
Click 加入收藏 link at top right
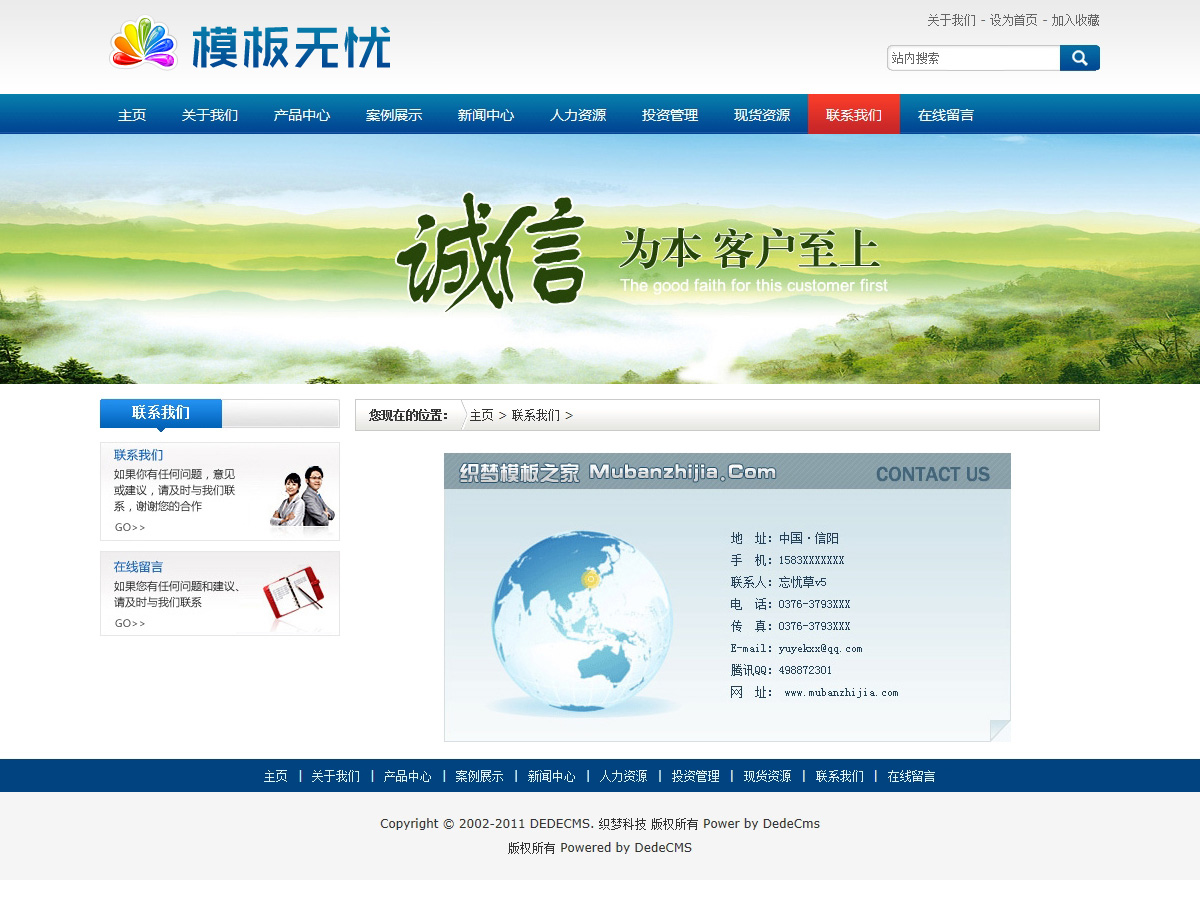point(1075,20)
